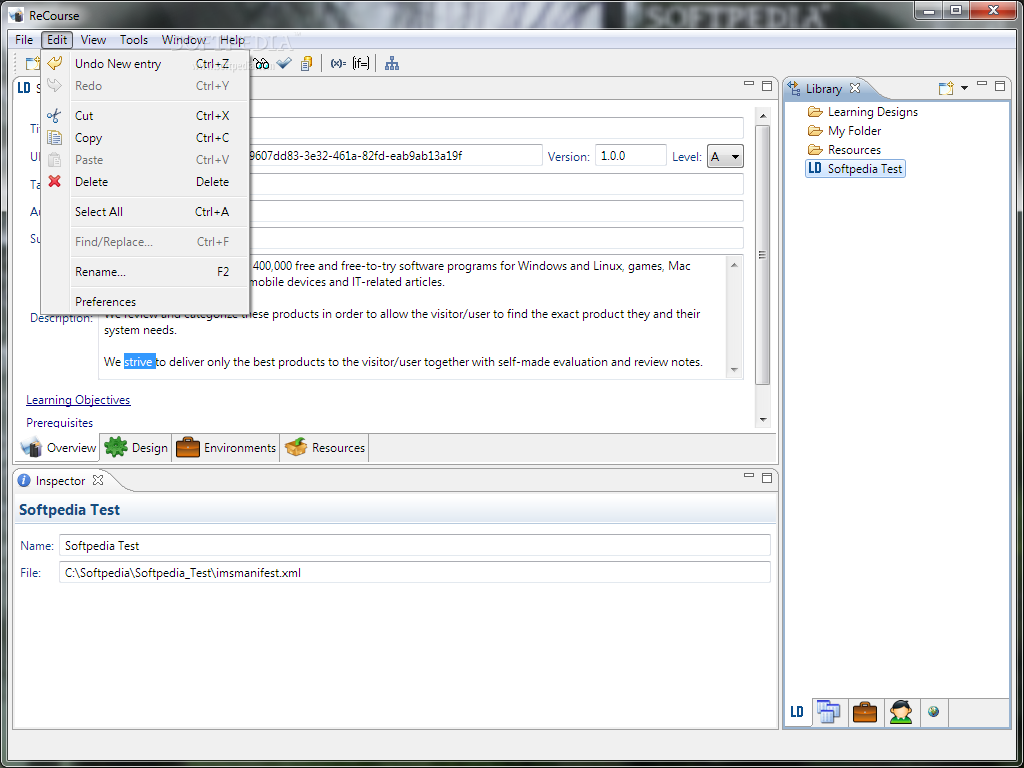Open the Help menu
1024x768 pixels.
click(x=232, y=40)
